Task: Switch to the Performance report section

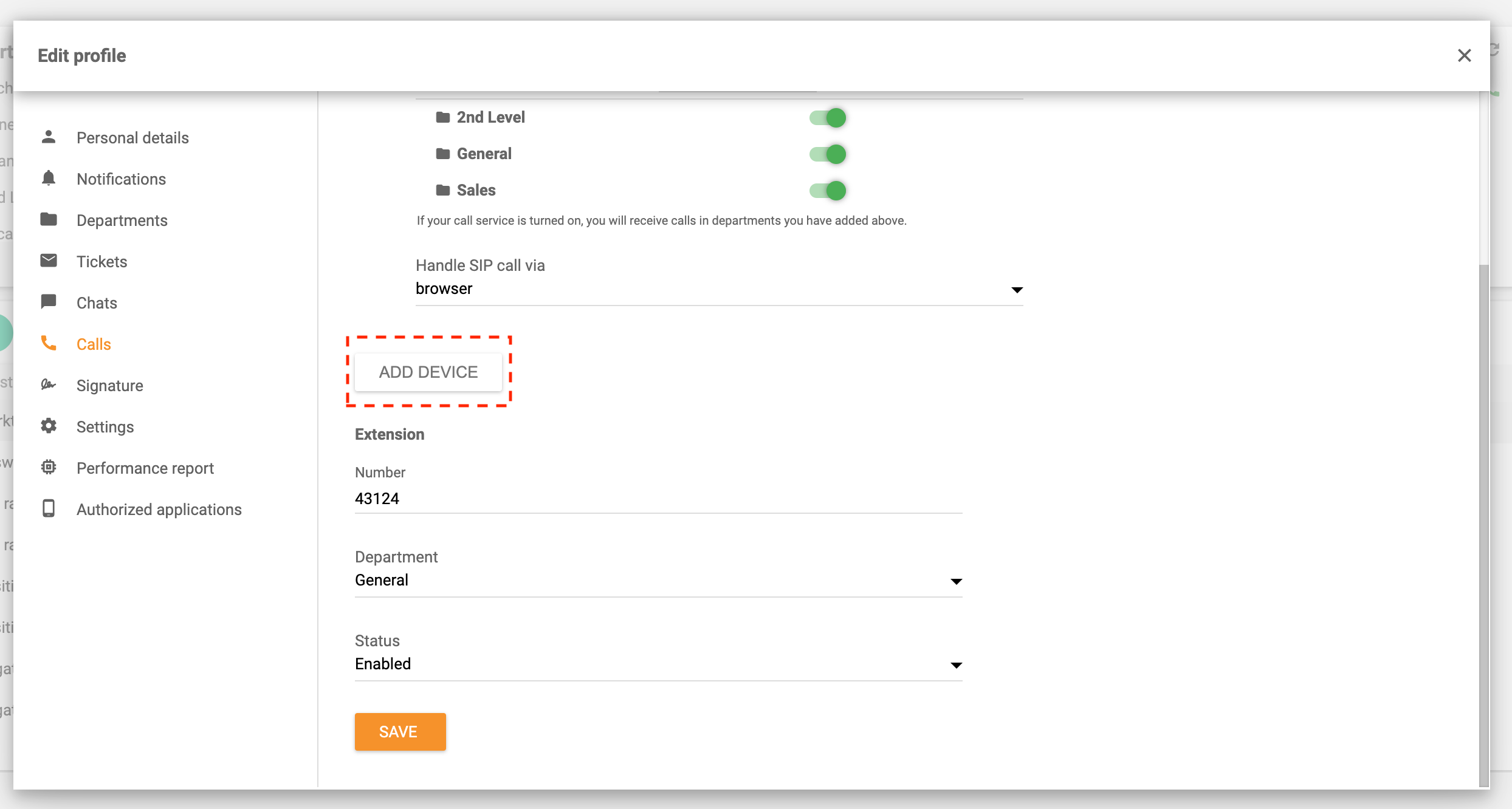Action: (x=145, y=468)
